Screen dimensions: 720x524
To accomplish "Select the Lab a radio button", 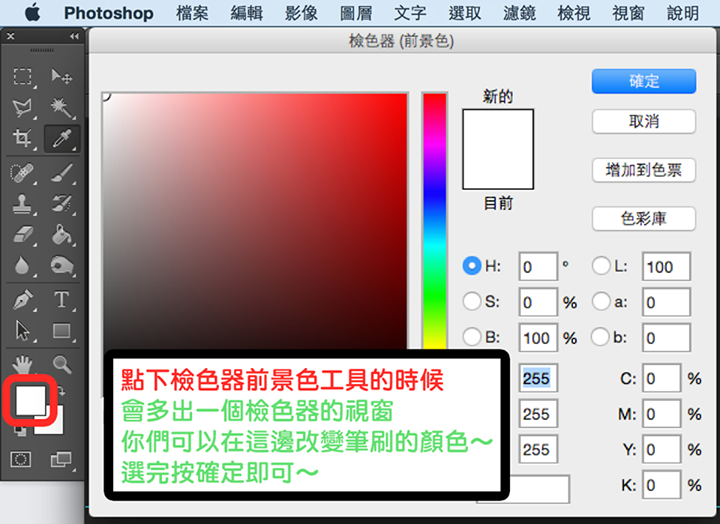I will [601, 302].
